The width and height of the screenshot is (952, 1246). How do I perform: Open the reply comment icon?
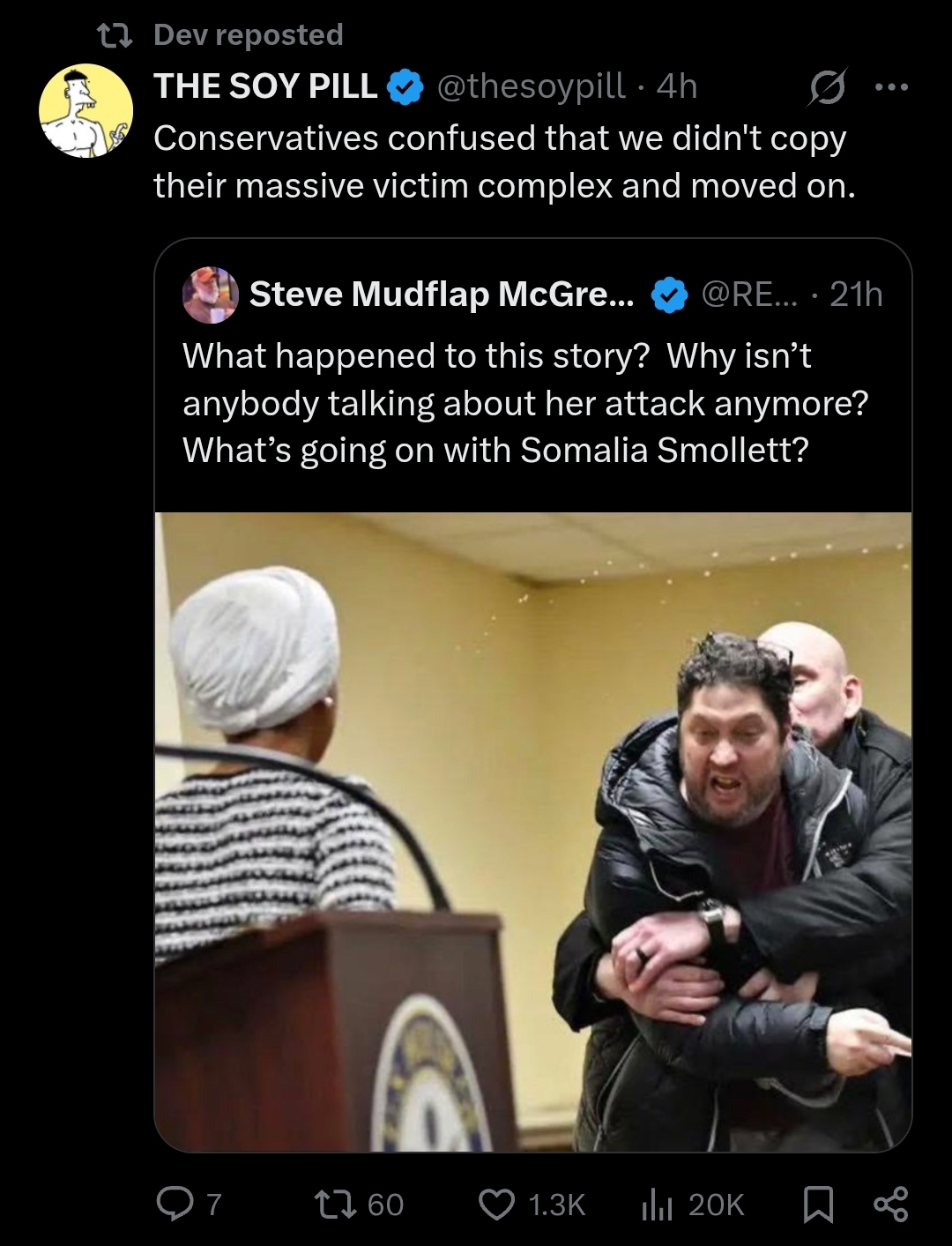[x=174, y=1204]
